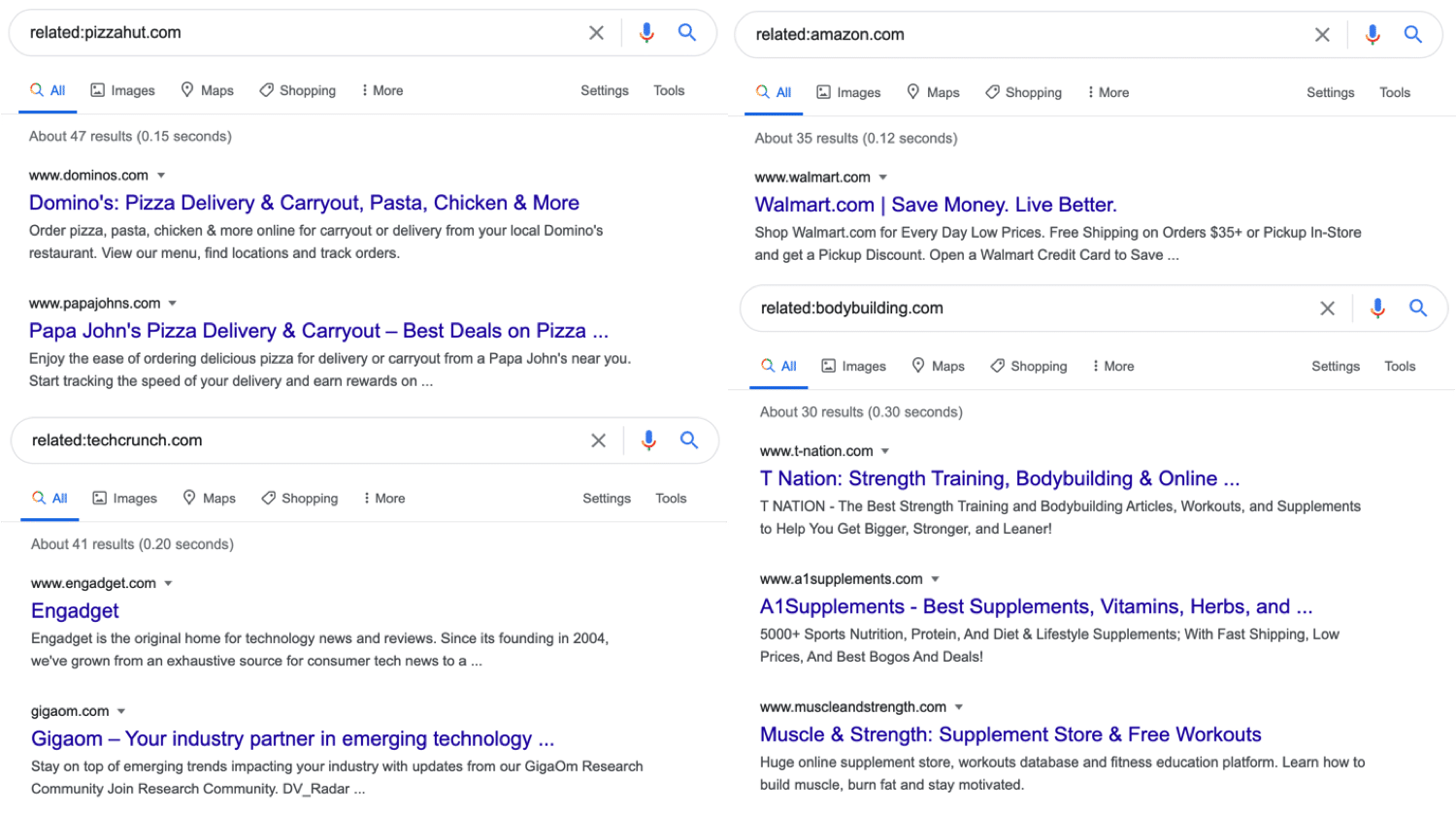Open dropdown next to www.t-nation.com
Viewport: 1456px width, 813px height.
pos(885,451)
